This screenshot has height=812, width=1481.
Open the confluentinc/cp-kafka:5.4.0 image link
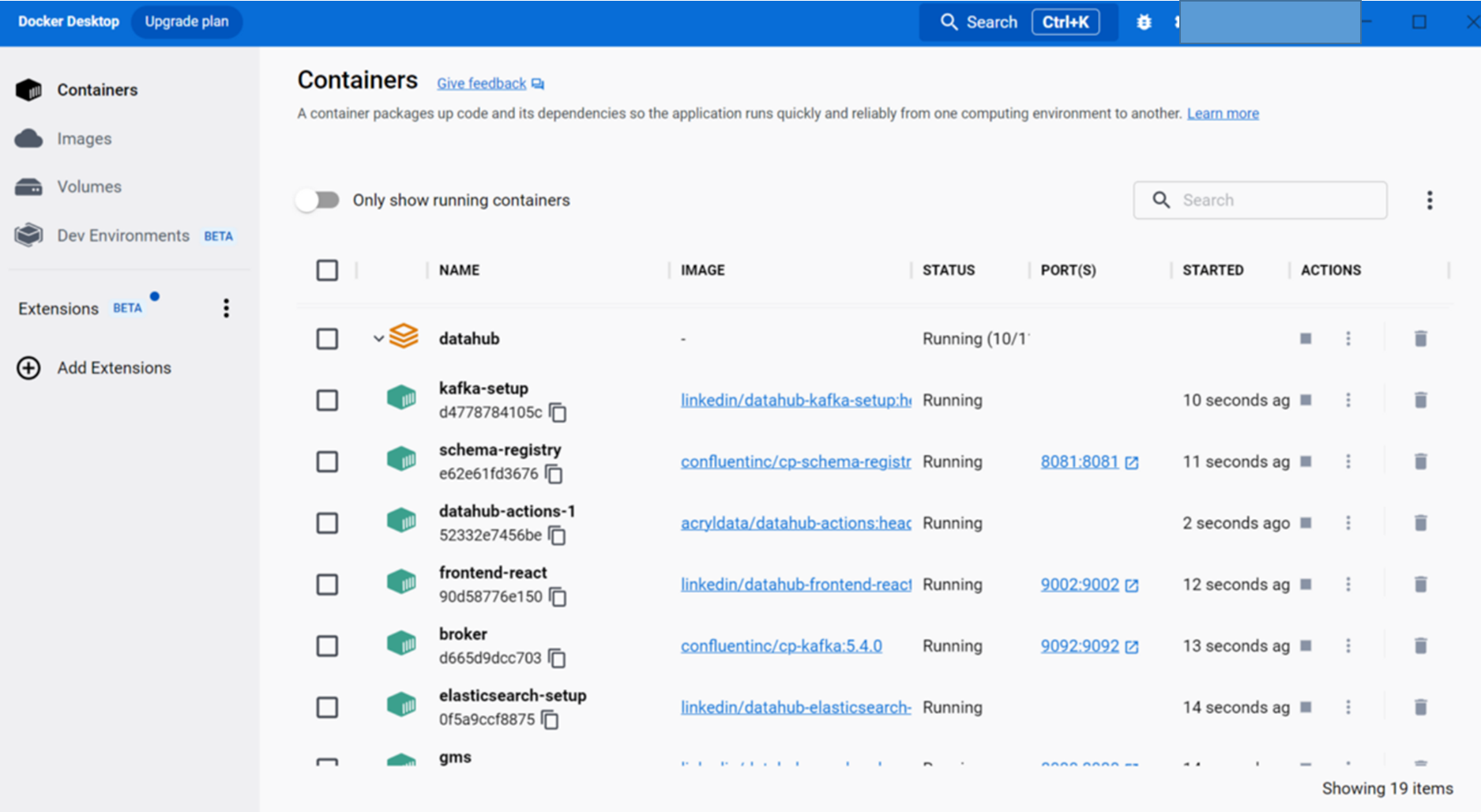coord(781,646)
